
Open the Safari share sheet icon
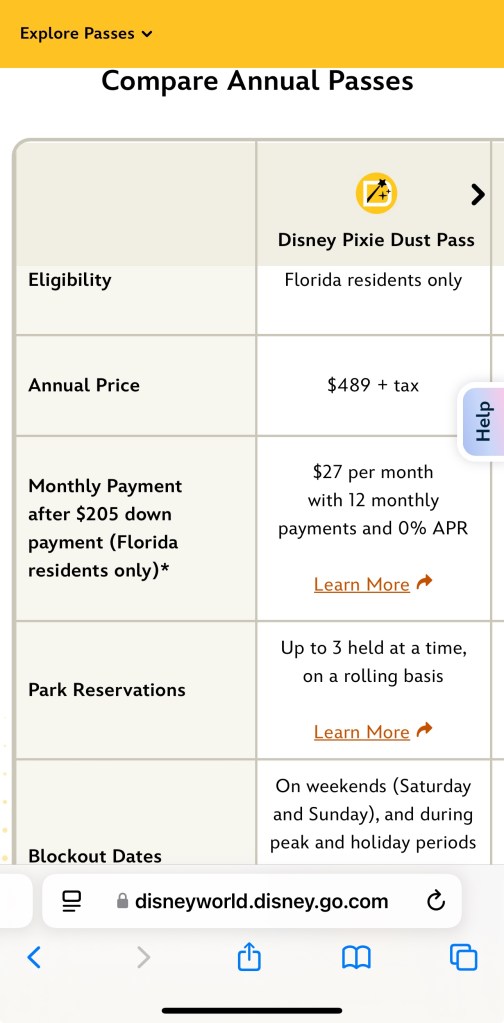coord(249,956)
